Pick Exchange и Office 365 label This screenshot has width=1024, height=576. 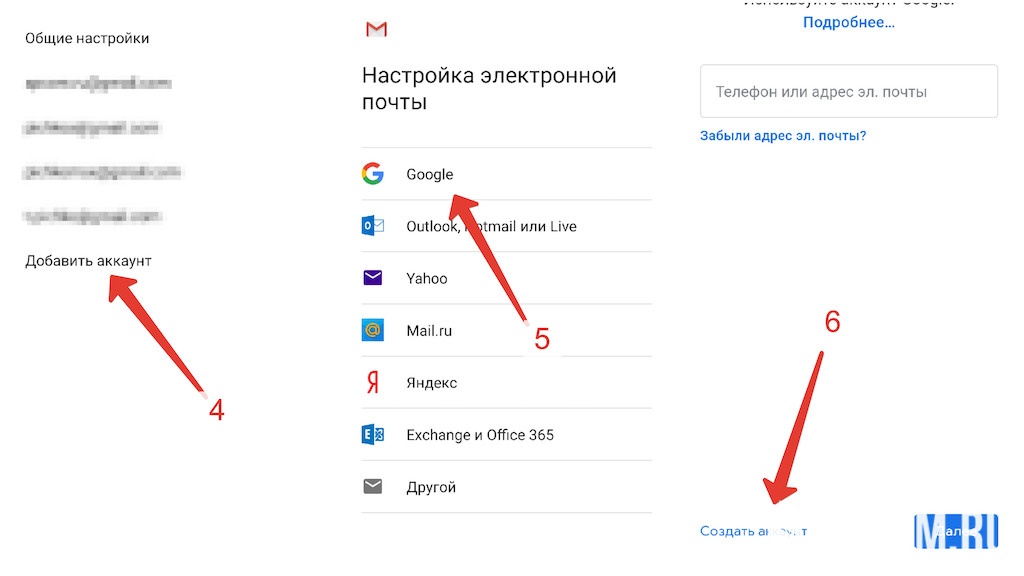click(x=480, y=435)
